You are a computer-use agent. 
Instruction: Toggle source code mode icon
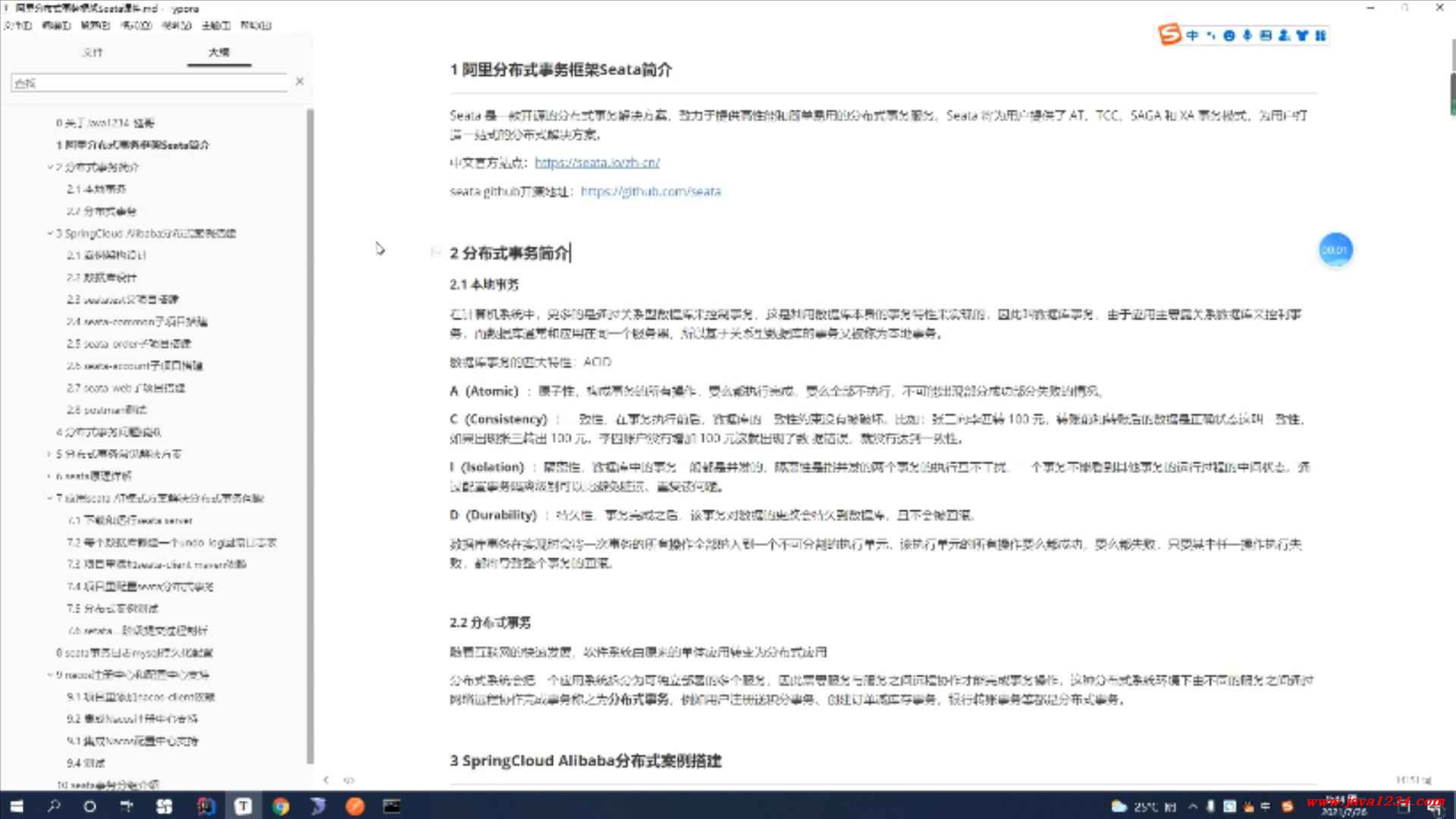pyautogui.click(x=349, y=780)
